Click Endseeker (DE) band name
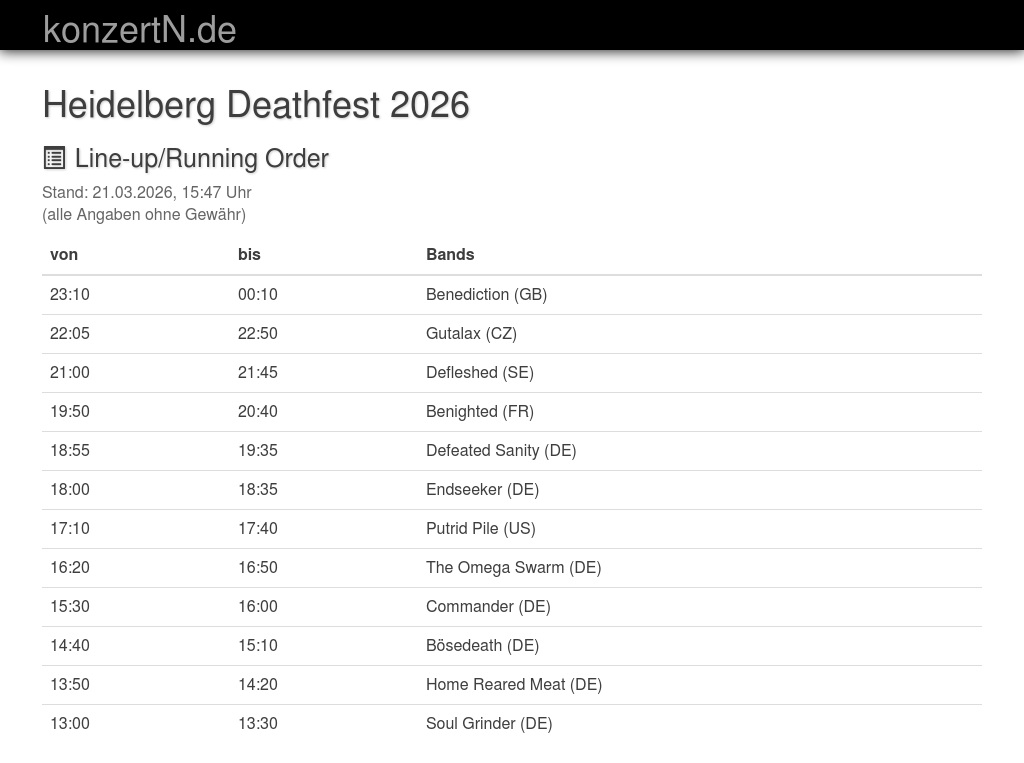This screenshot has width=1024, height=763. (482, 489)
